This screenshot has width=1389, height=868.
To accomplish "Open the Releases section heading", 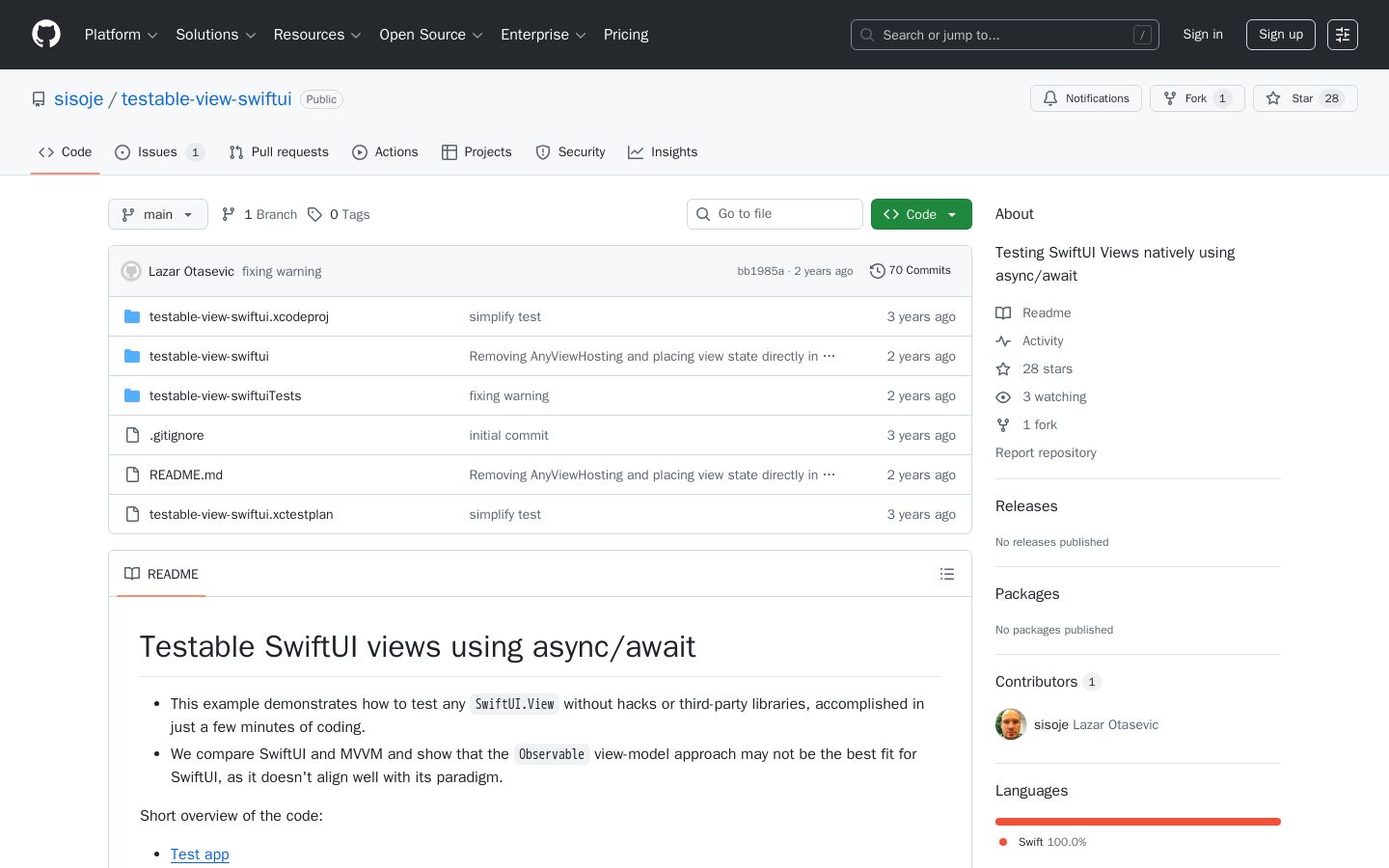I will tap(1026, 506).
